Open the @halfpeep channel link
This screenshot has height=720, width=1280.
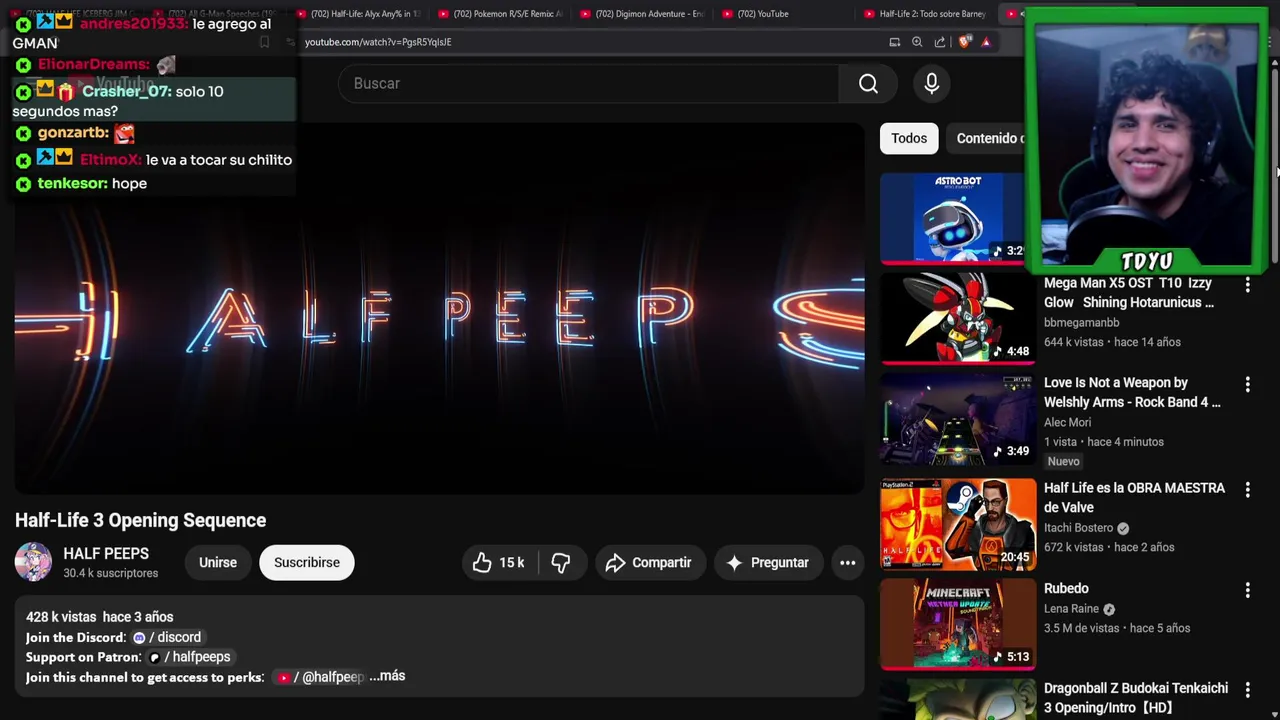coord(321,677)
